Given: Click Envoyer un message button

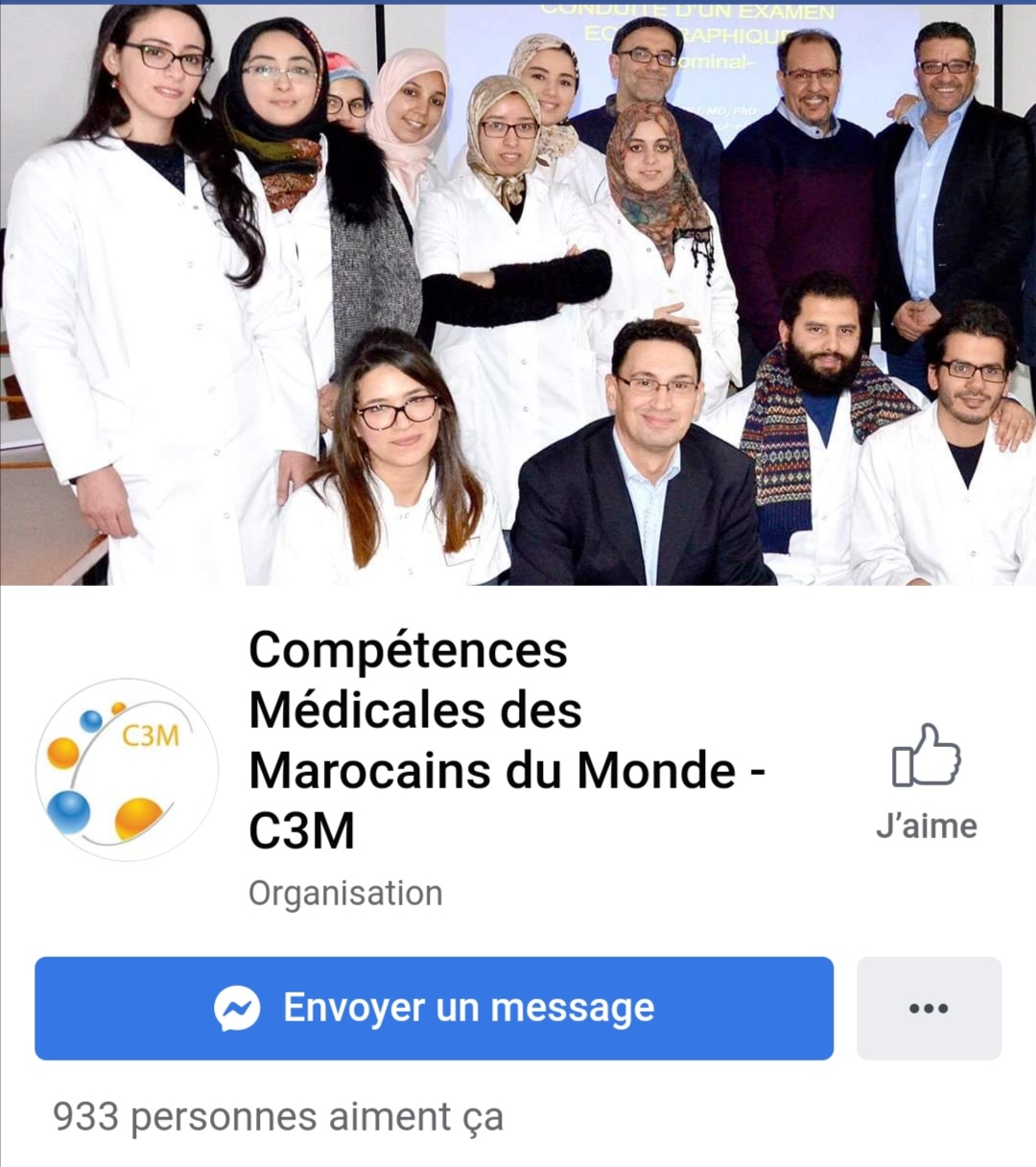Looking at the screenshot, I should pos(434,1008).
